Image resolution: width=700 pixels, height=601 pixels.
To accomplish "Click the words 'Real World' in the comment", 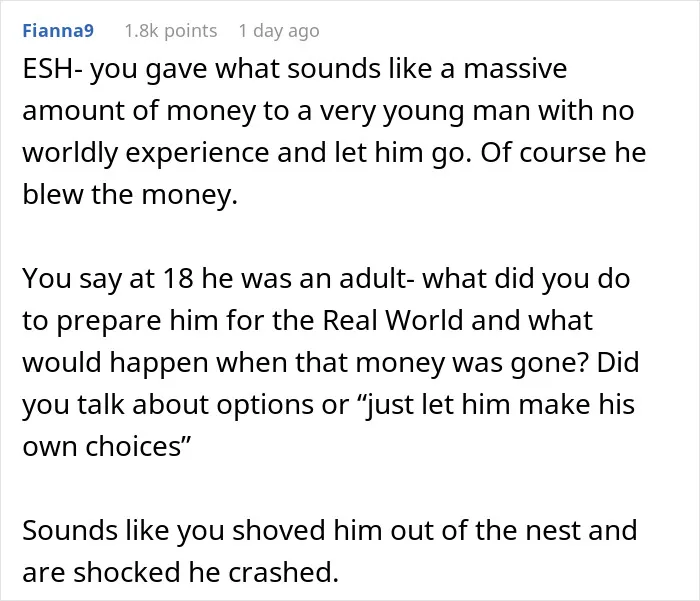I will click(x=392, y=320).
